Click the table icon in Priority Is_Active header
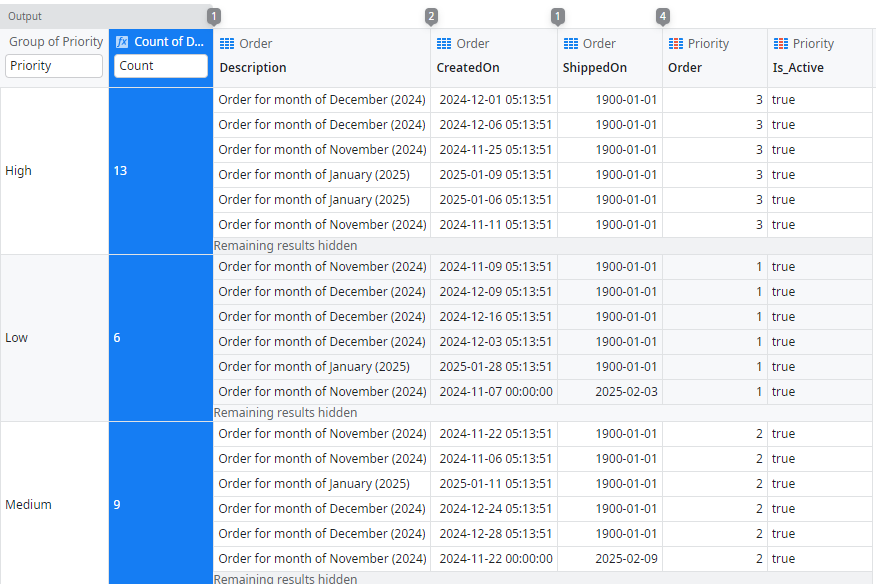 (781, 44)
